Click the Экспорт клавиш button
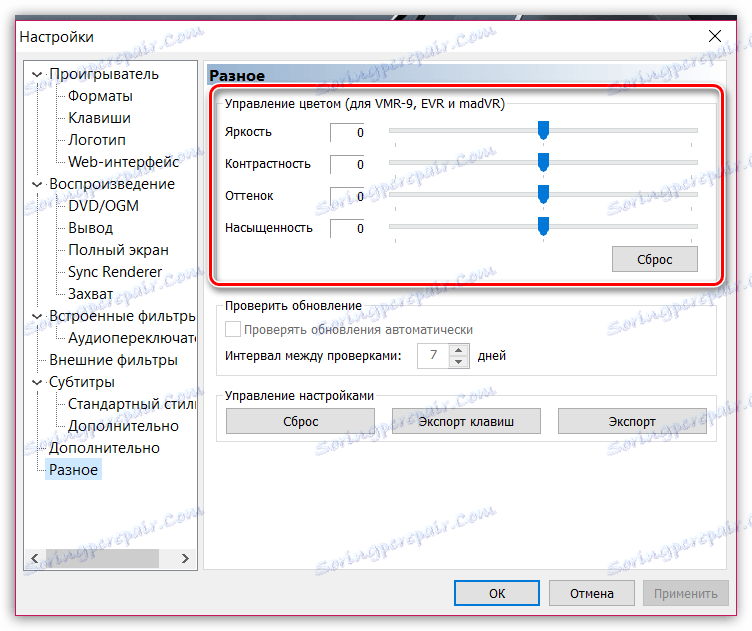The image size is (752, 631). (466, 421)
